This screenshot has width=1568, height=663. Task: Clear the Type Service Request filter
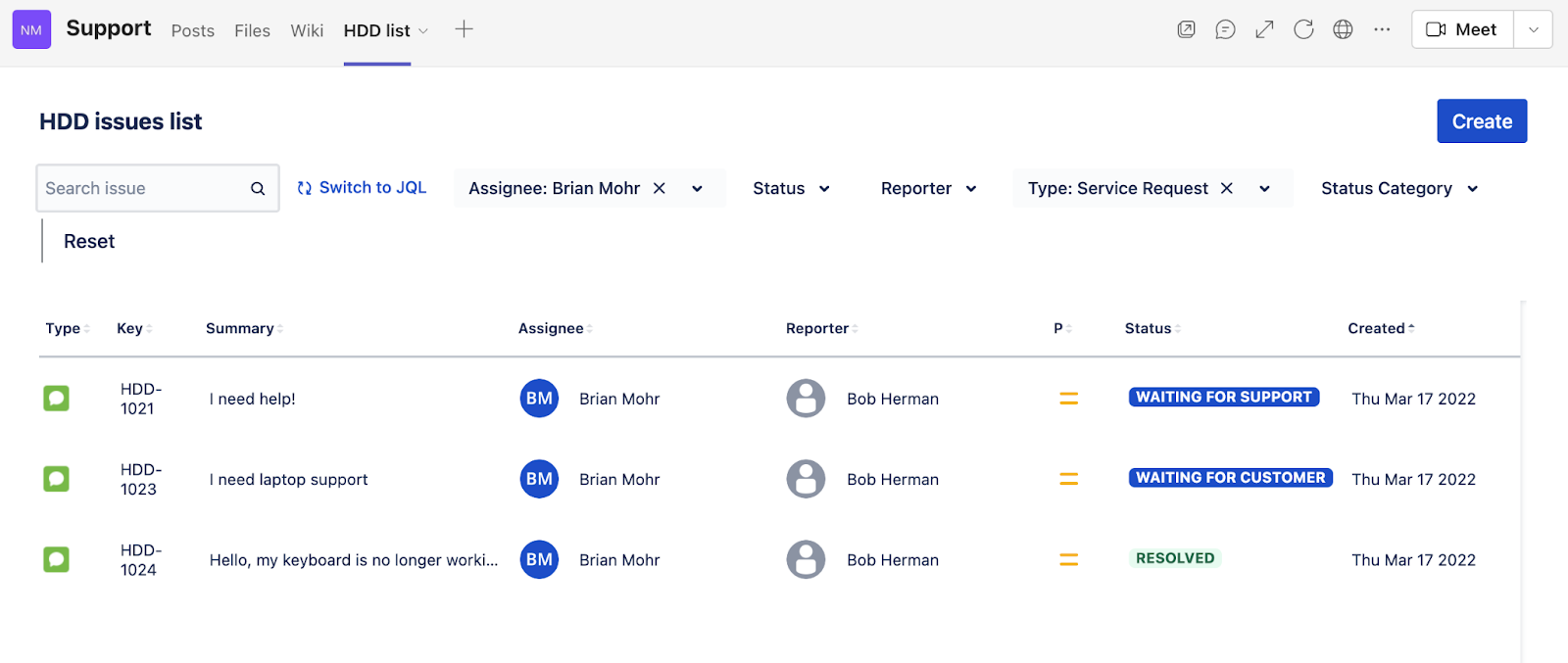[x=1226, y=188]
